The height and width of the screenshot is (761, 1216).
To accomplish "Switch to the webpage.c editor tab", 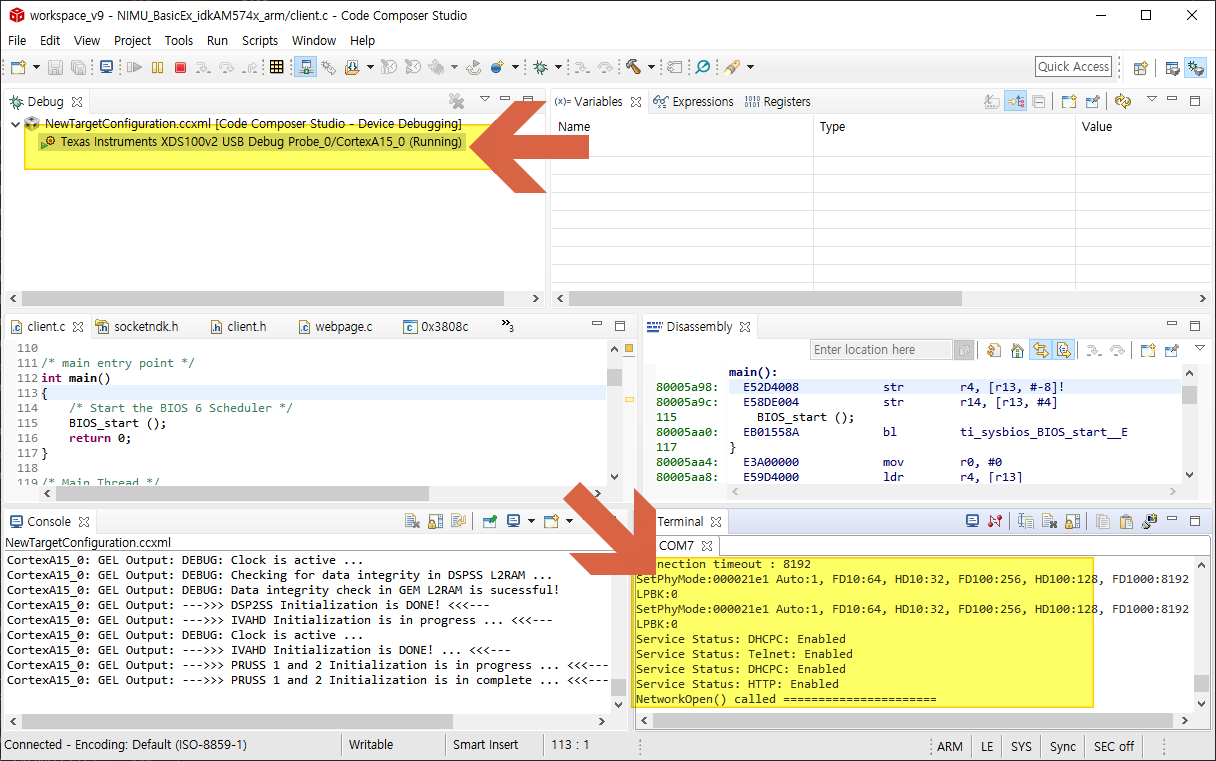I will click(x=336, y=327).
